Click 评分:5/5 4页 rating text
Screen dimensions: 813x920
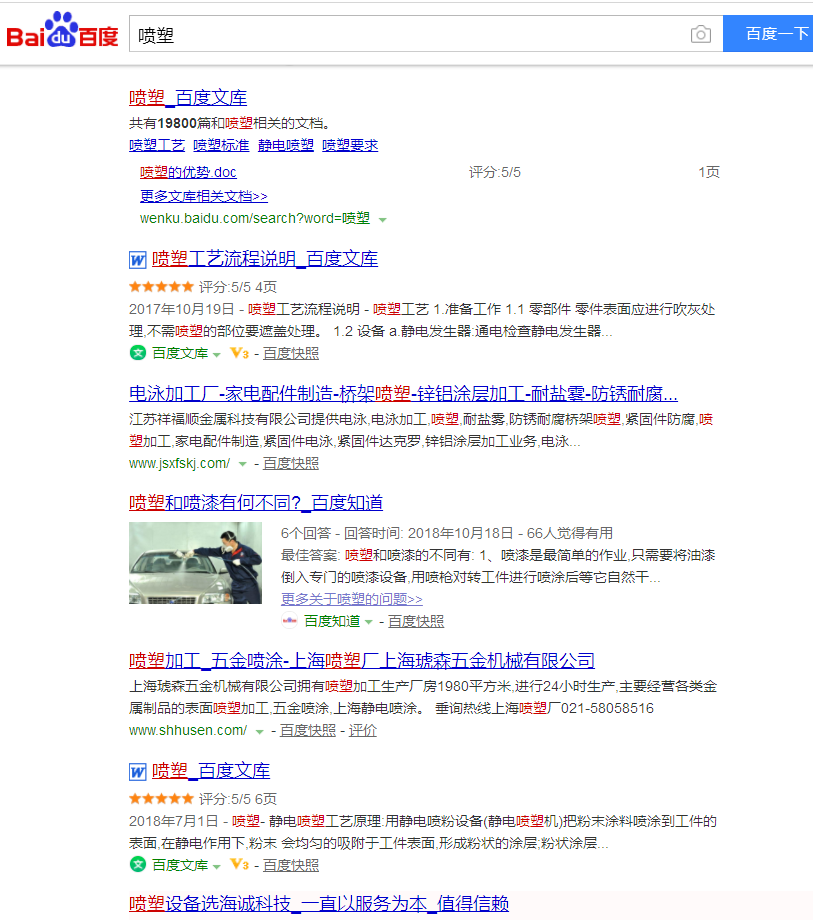tap(238, 287)
